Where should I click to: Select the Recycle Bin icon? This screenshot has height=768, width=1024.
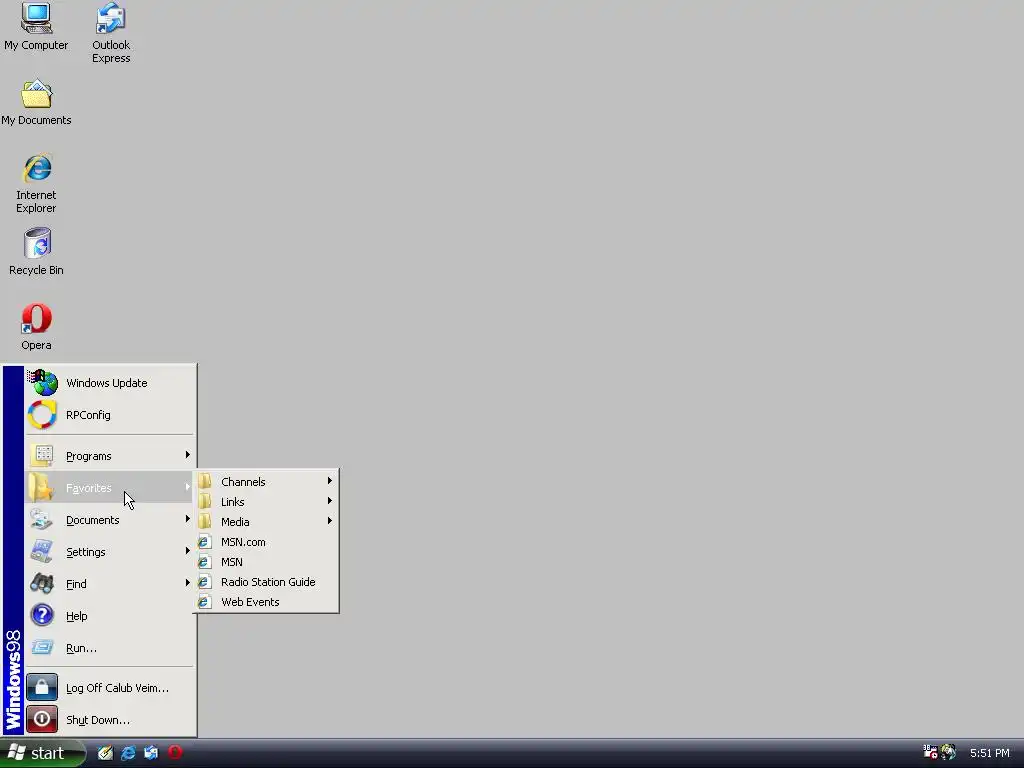point(37,252)
